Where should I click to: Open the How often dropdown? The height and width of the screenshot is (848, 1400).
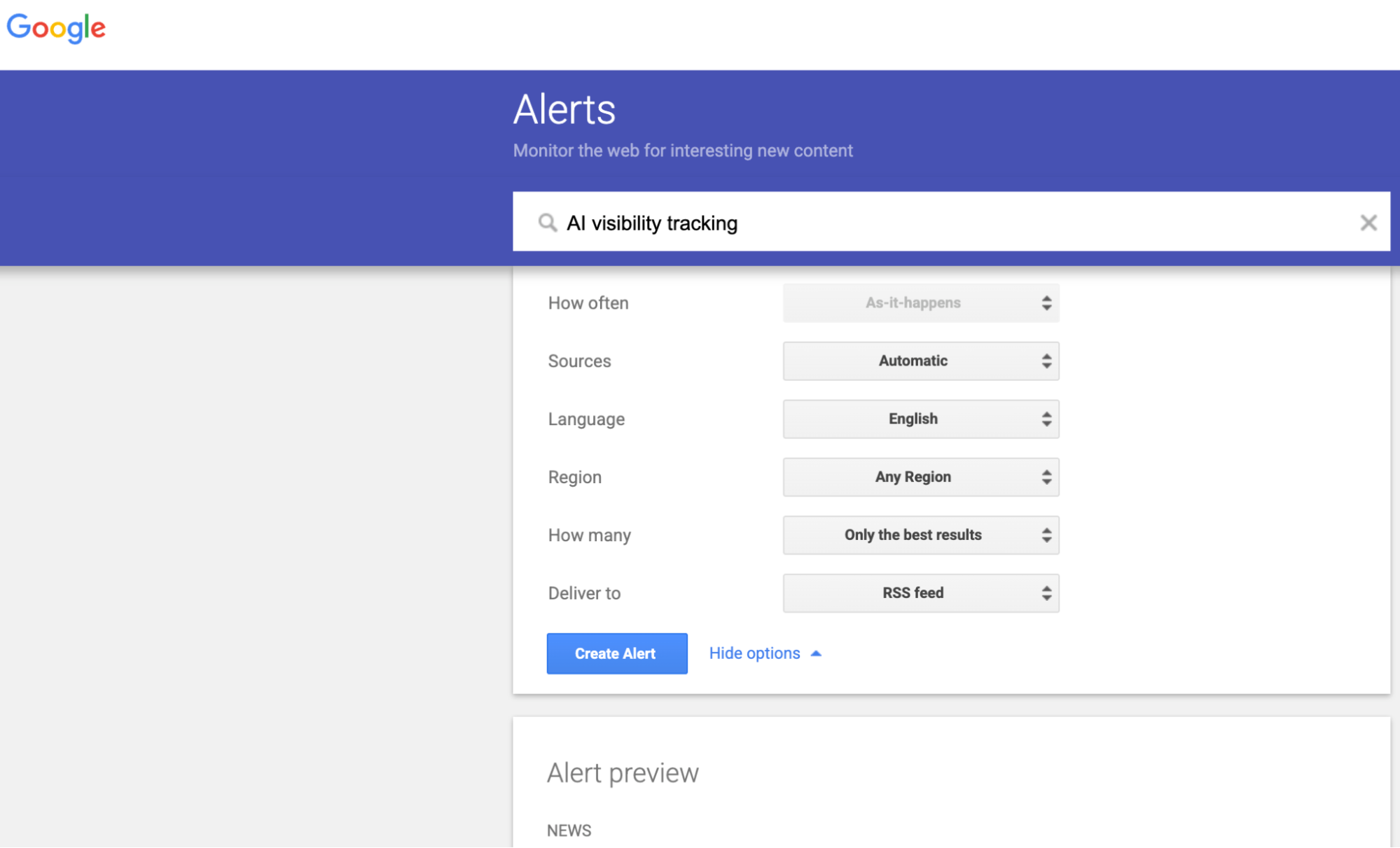click(921, 303)
